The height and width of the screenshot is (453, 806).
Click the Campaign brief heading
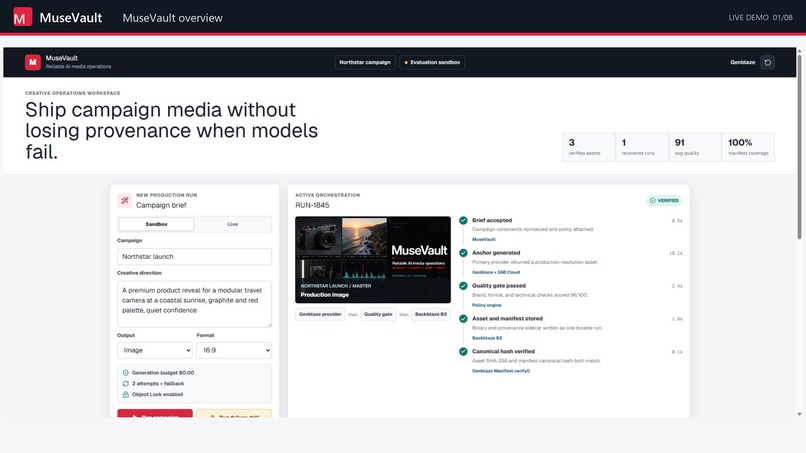coord(161,205)
